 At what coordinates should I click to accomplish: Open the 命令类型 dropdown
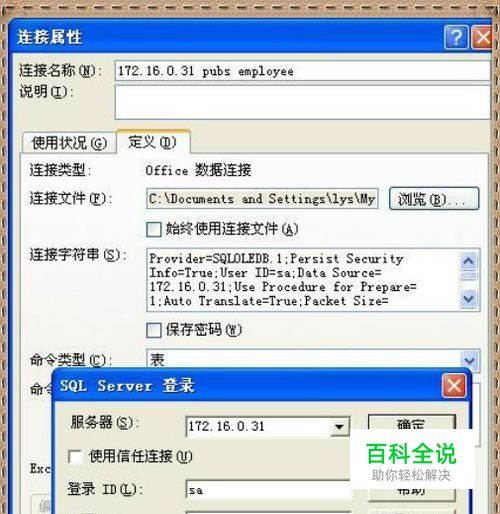tap(469, 360)
